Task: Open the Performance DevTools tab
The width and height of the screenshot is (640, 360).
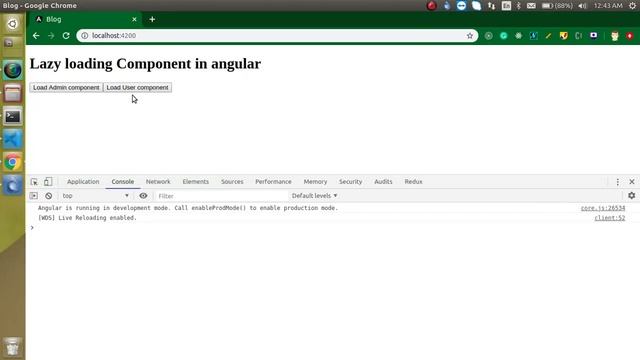Action: (273, 182)
